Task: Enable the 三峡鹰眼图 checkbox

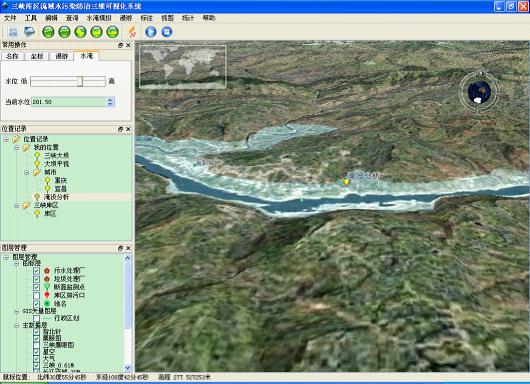Action: click(37, 345)
